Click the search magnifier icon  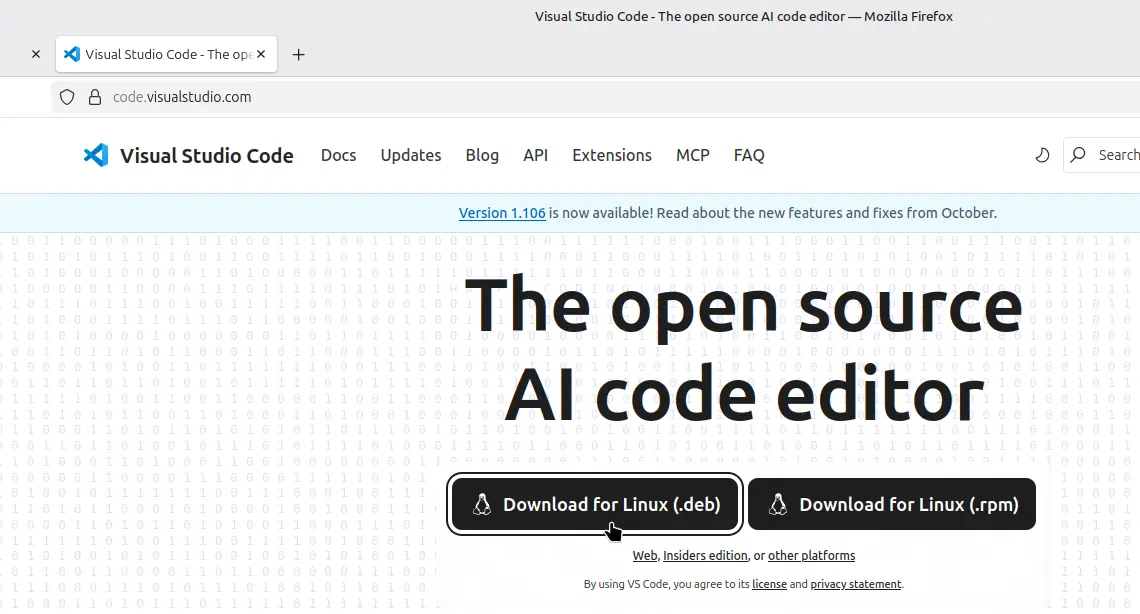(1077, 155)
